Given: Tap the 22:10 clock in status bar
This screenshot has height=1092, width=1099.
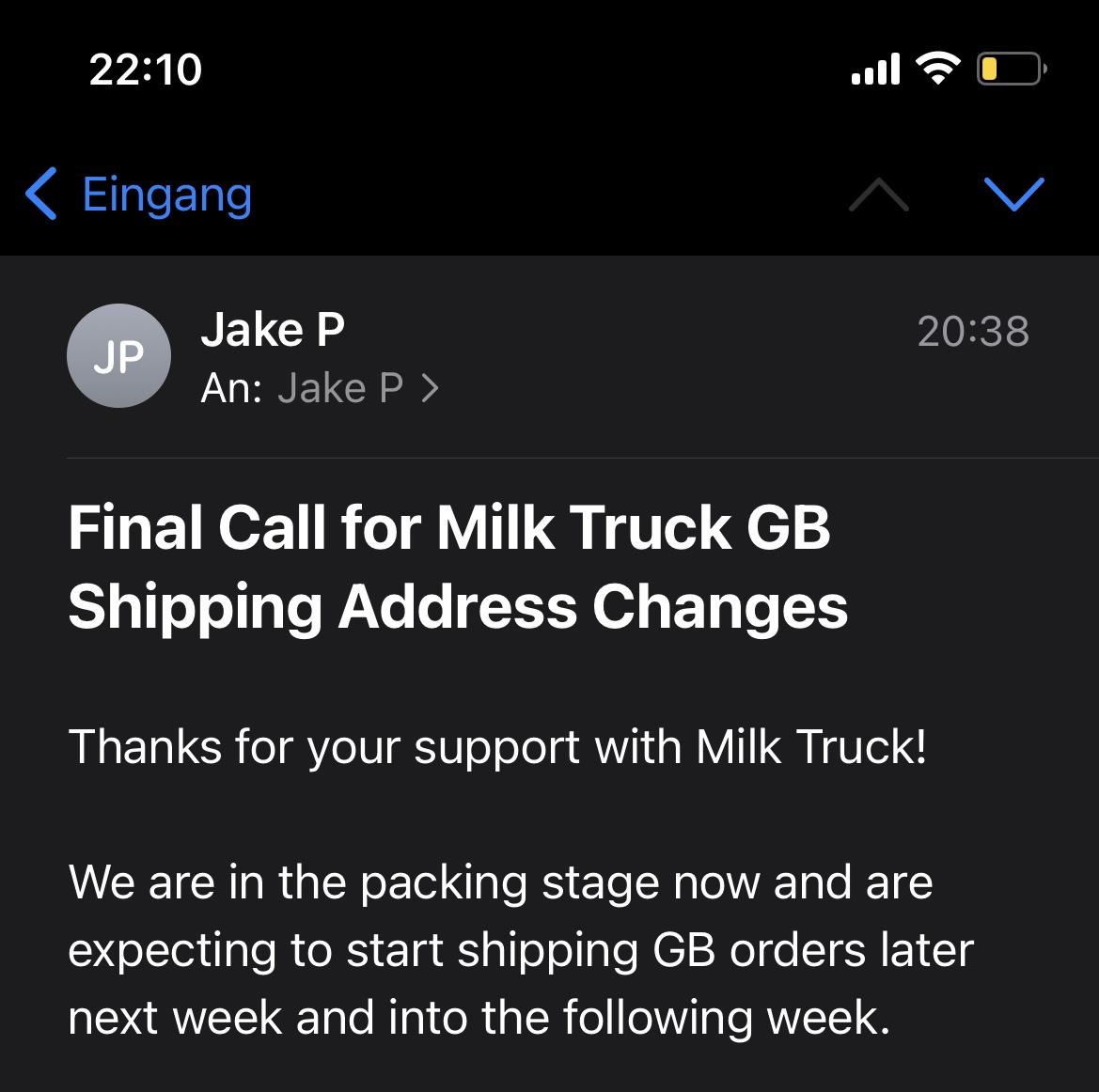Looking at the screenshot, I should pyautogui.click(x=145, y=70).
